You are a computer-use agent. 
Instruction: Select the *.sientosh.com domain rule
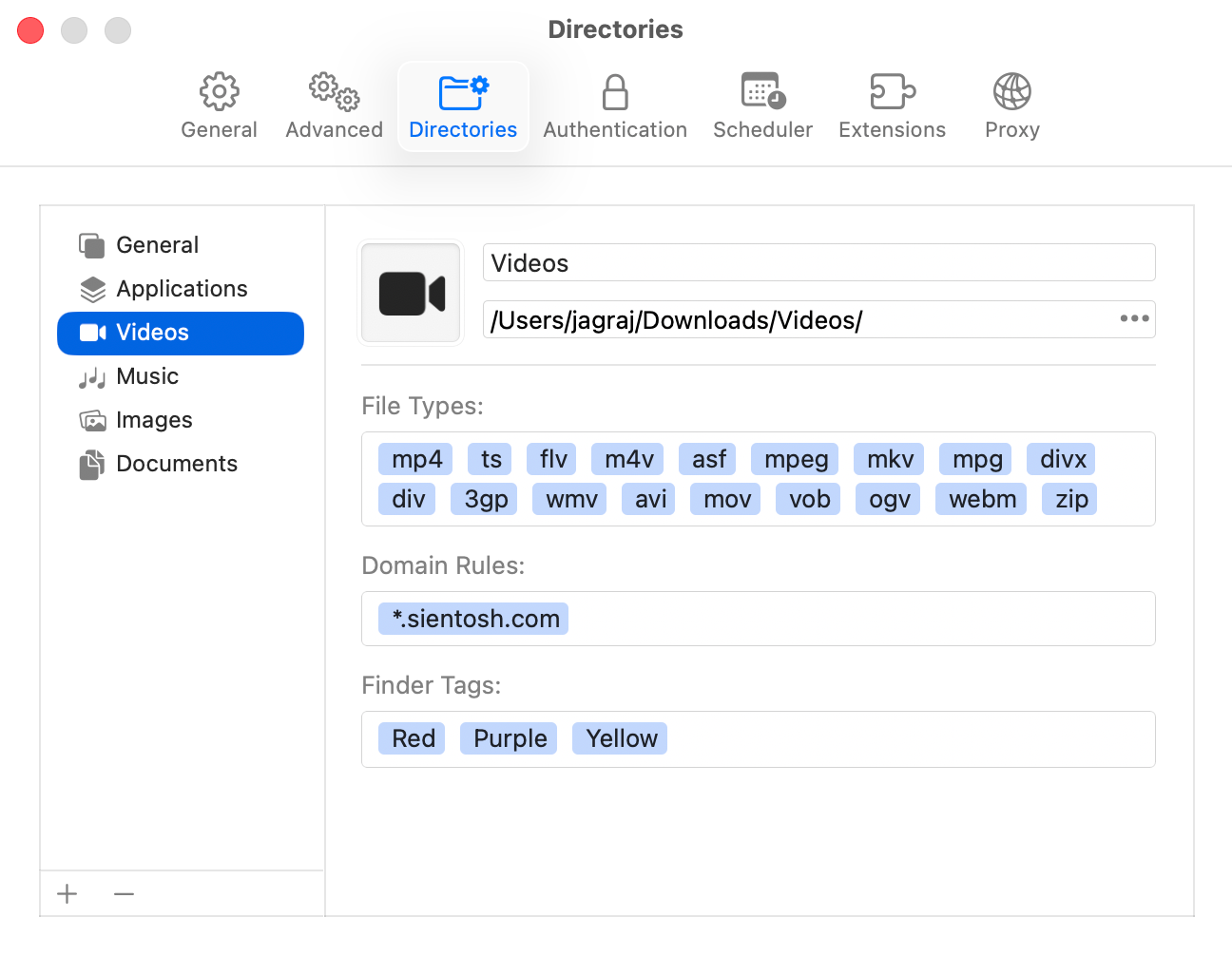(x=472, y=618)
